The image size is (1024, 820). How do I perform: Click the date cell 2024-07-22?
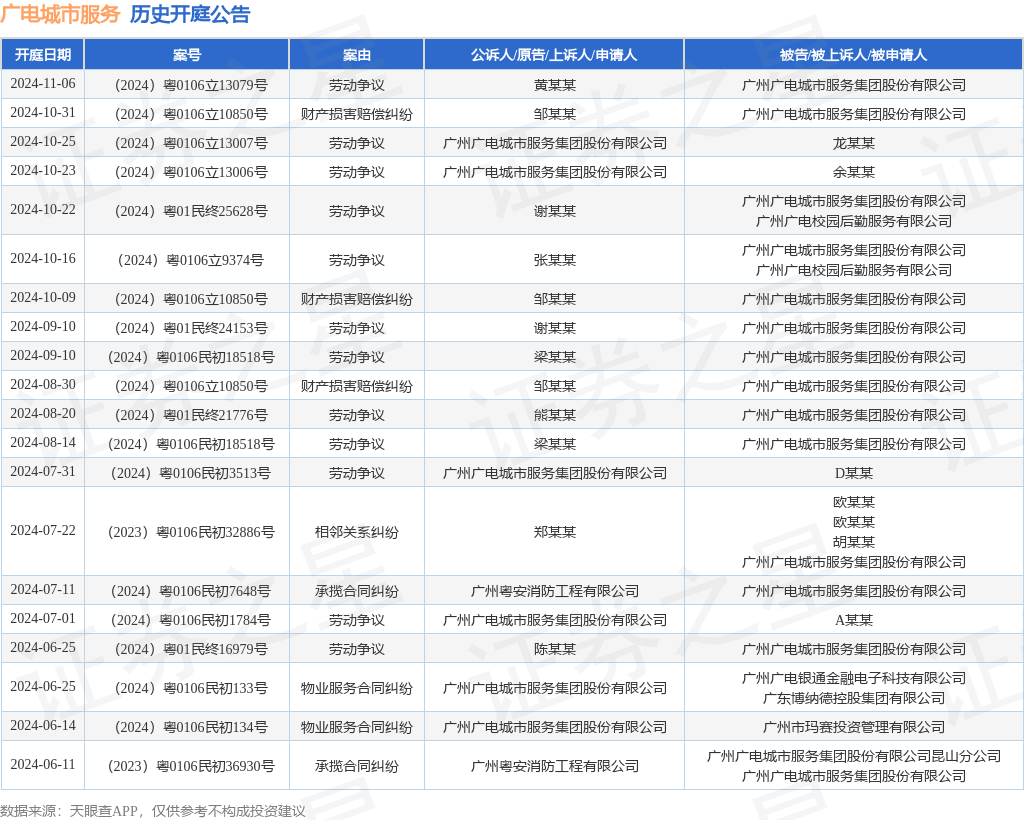click(42, 531)
